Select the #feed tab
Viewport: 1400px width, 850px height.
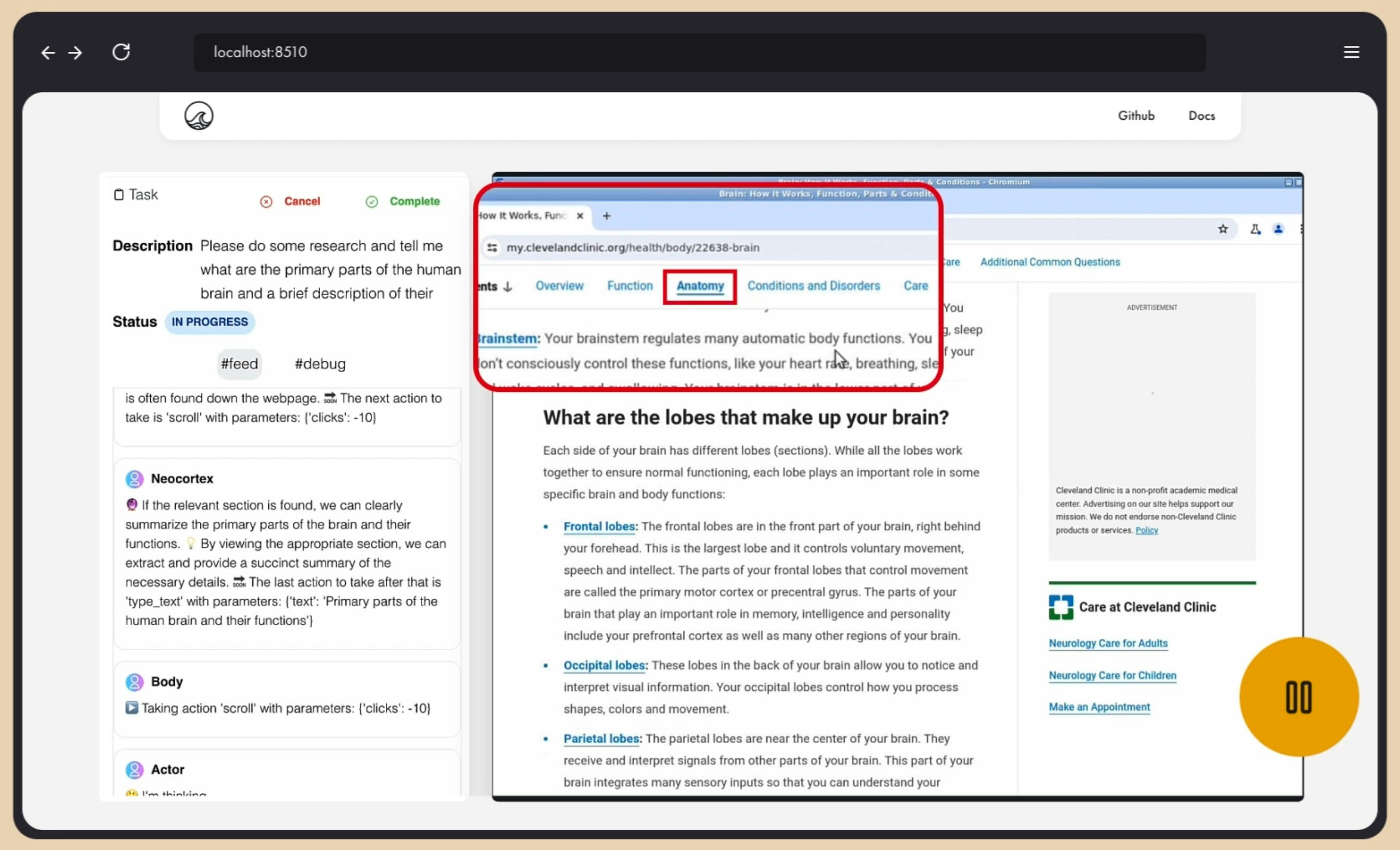point(239,364)
